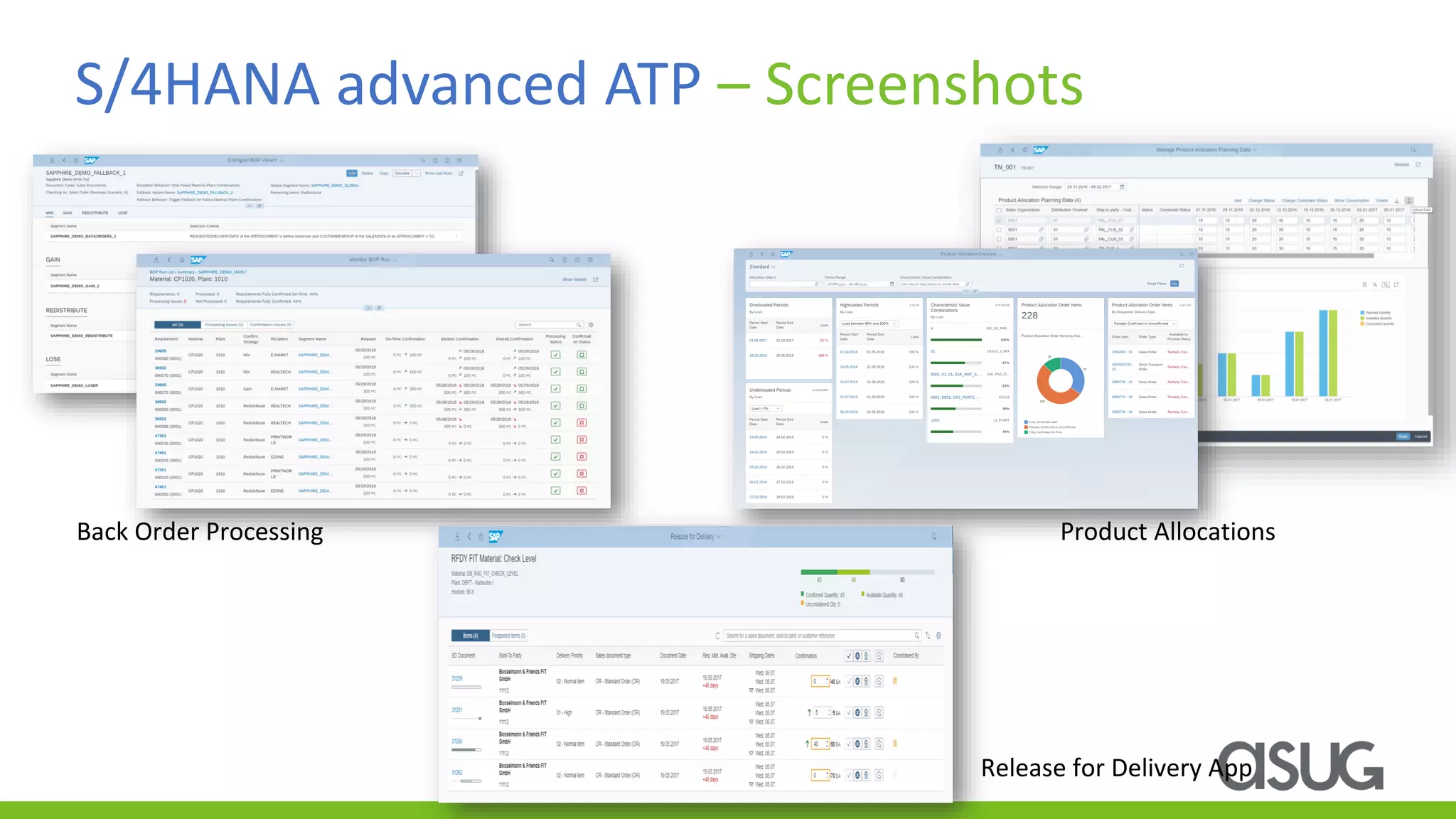Open search in Manage Product Allocation Planning Data
Screen dimensions: 1456x819
1413,150
